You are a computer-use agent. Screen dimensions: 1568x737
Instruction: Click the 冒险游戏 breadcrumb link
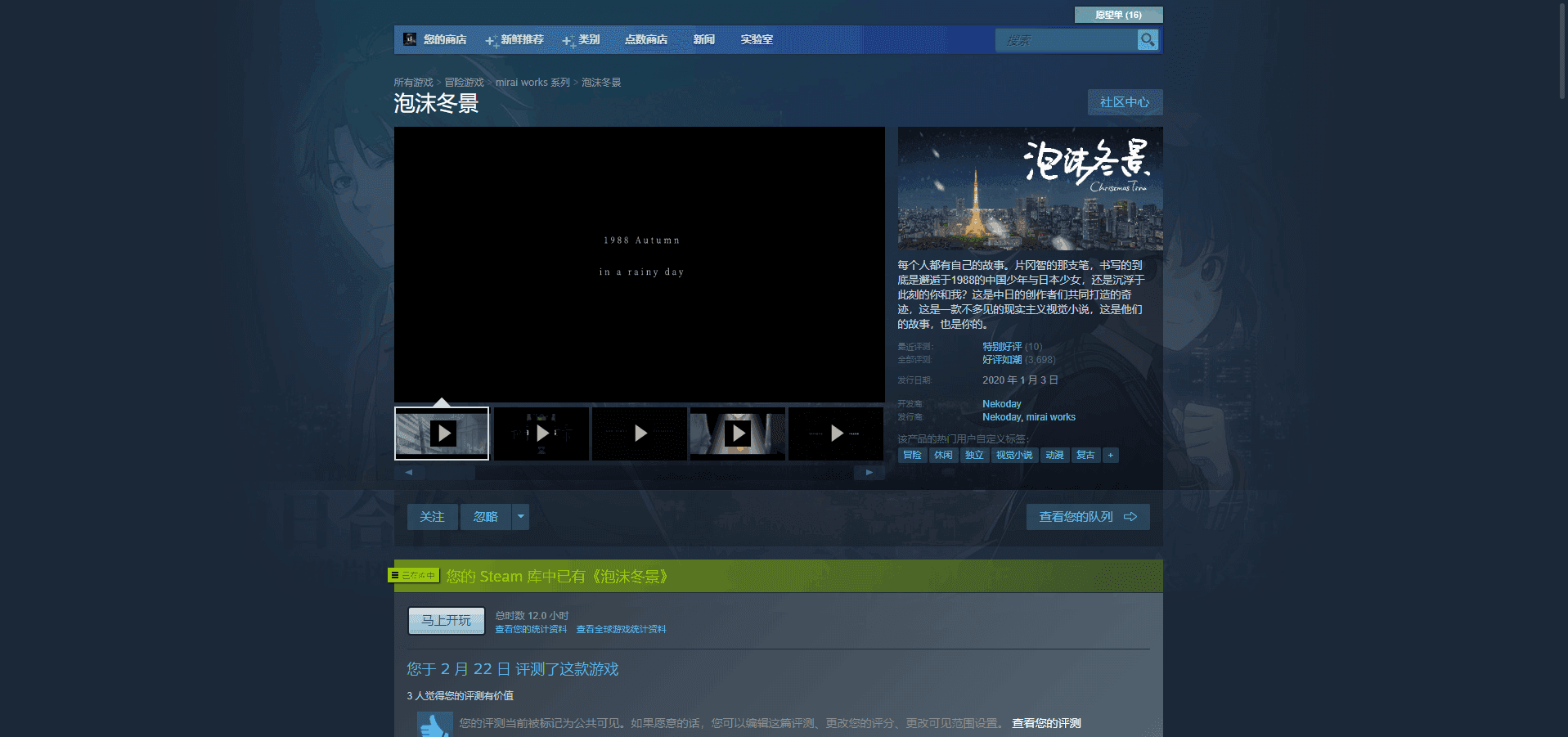465,83
